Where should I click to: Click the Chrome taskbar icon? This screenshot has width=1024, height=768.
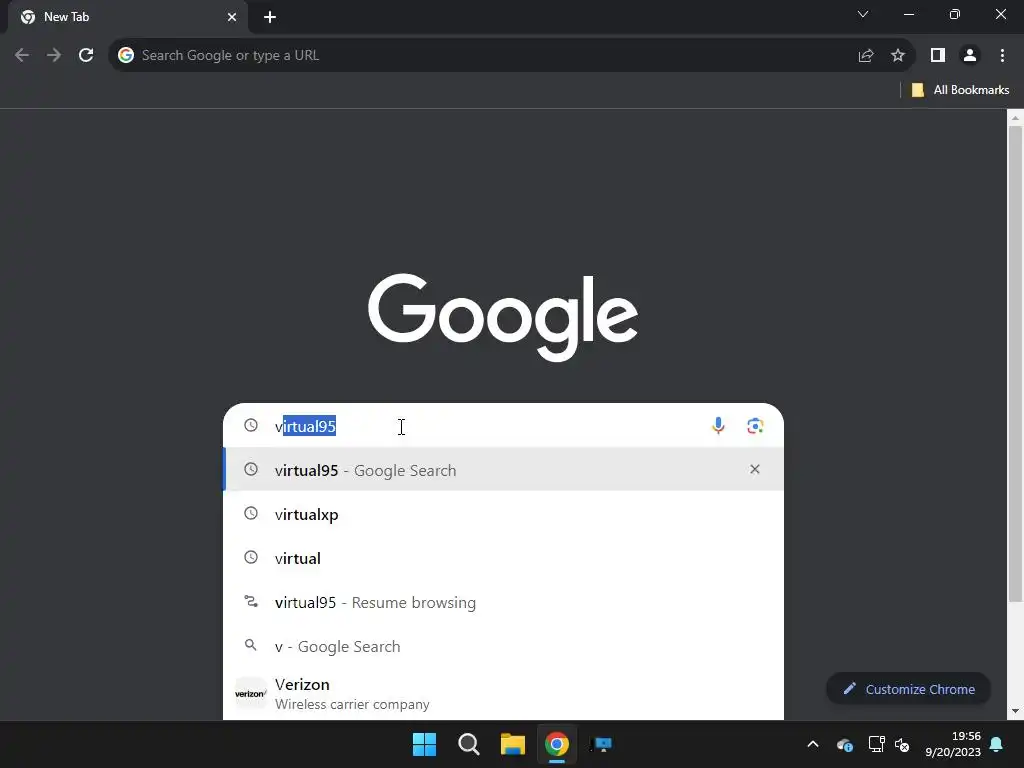[x=557, y=744]
